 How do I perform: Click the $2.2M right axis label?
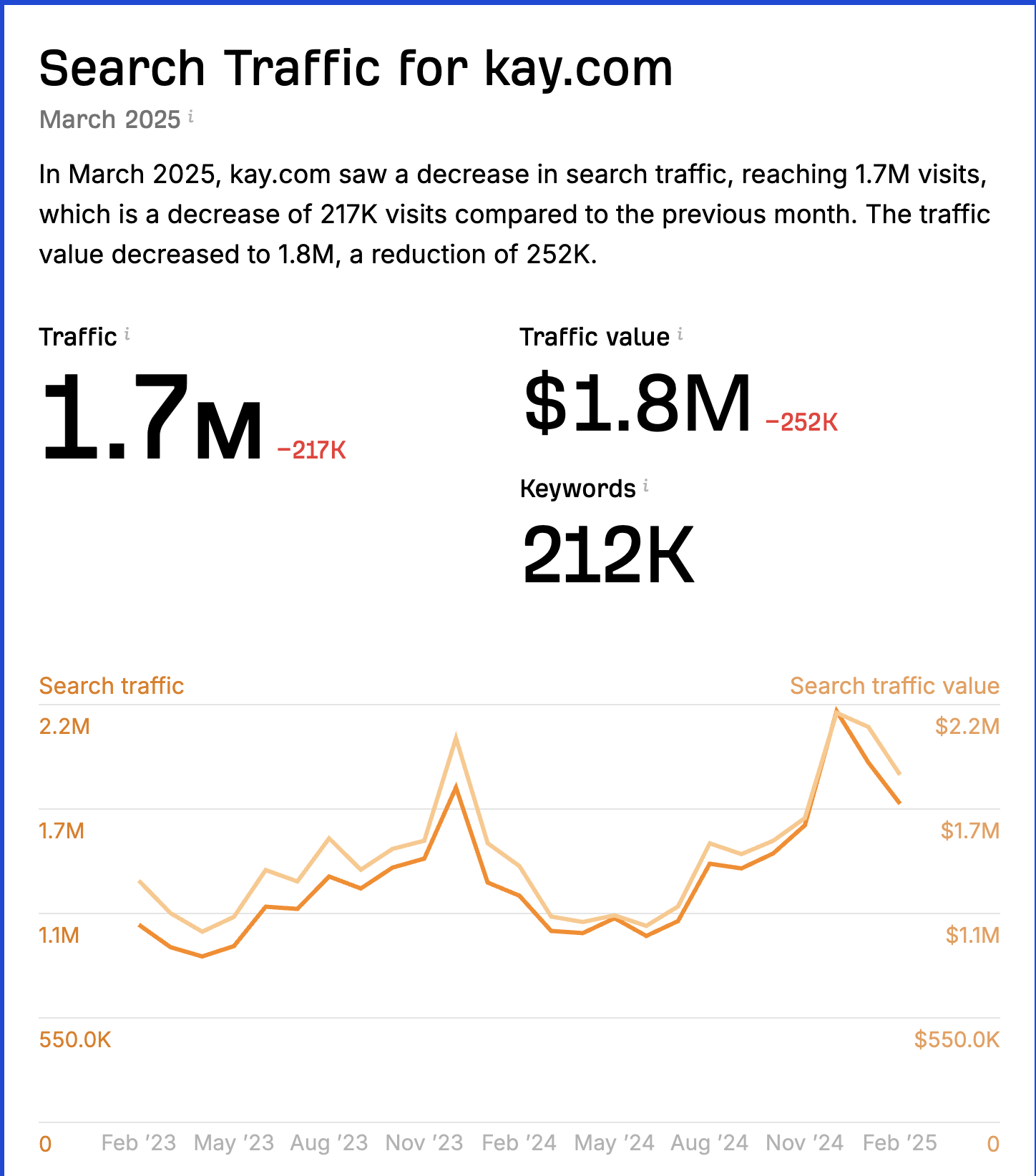point(967,727)
